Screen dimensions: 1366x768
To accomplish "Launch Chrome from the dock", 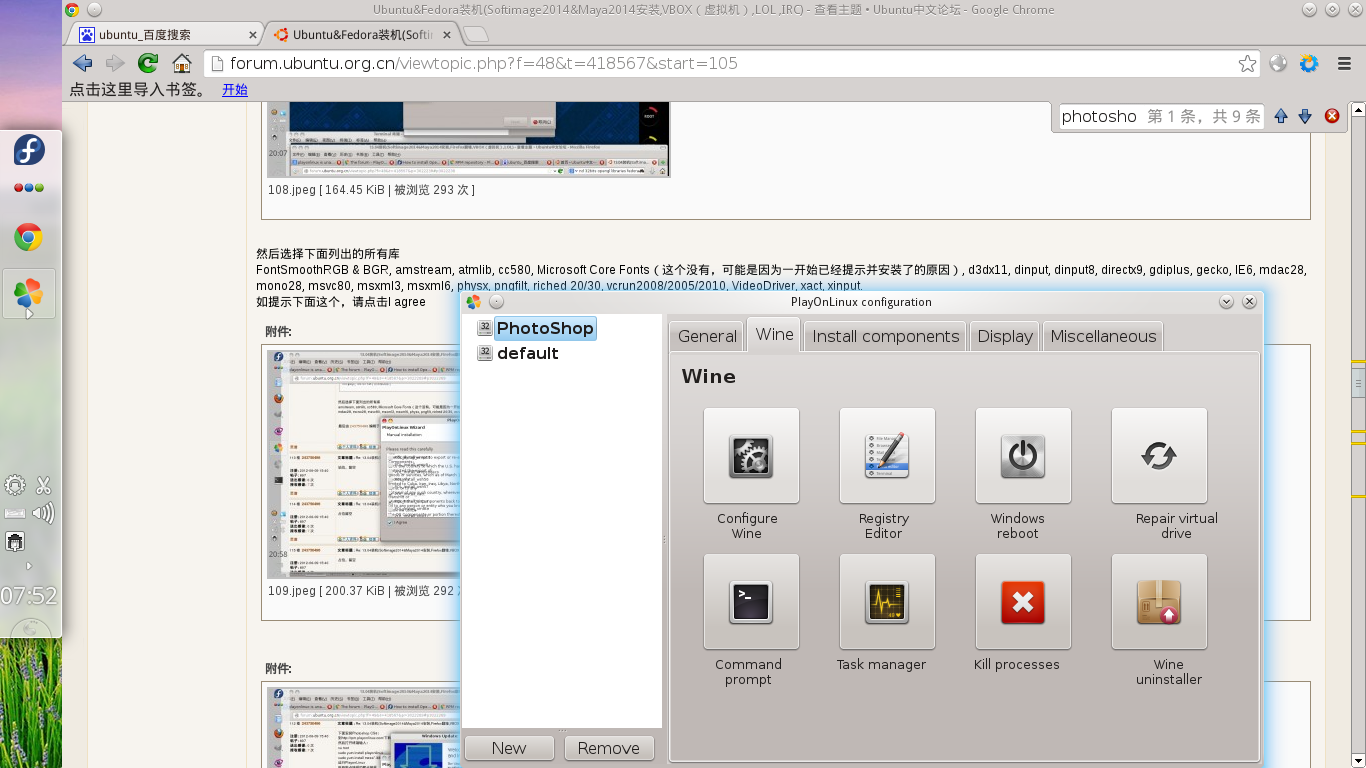I will 28,237.
